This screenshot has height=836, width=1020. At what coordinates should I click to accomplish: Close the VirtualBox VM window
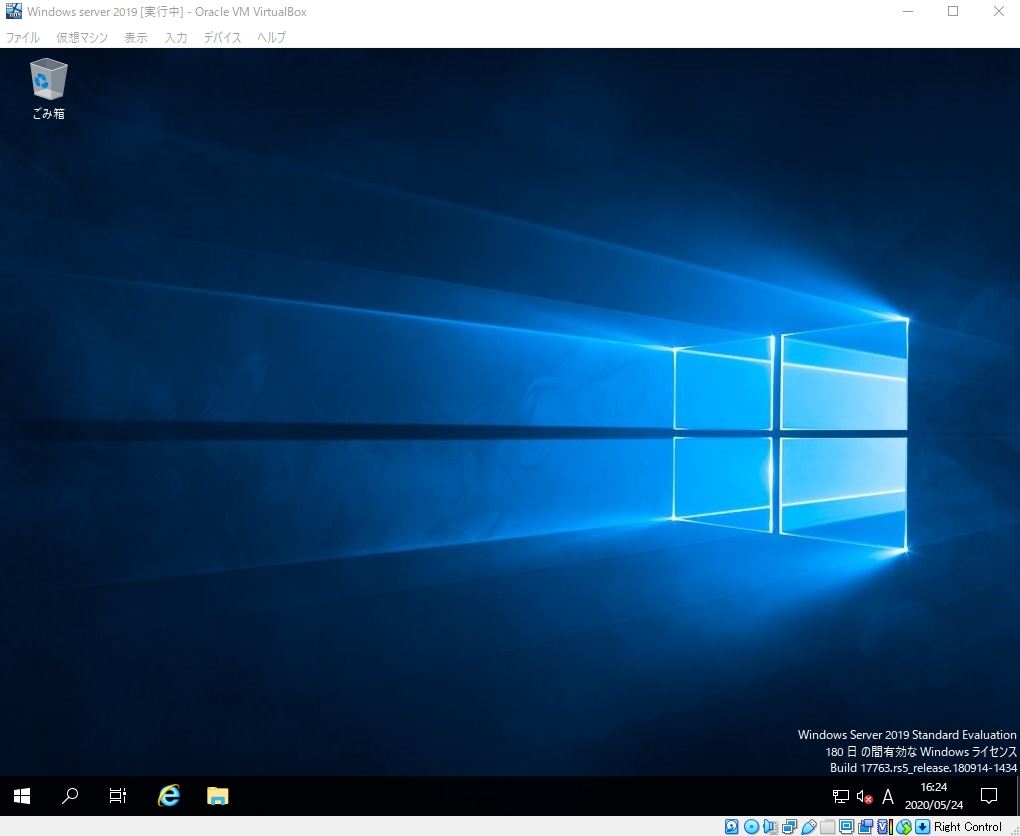[x=999, y=11]
